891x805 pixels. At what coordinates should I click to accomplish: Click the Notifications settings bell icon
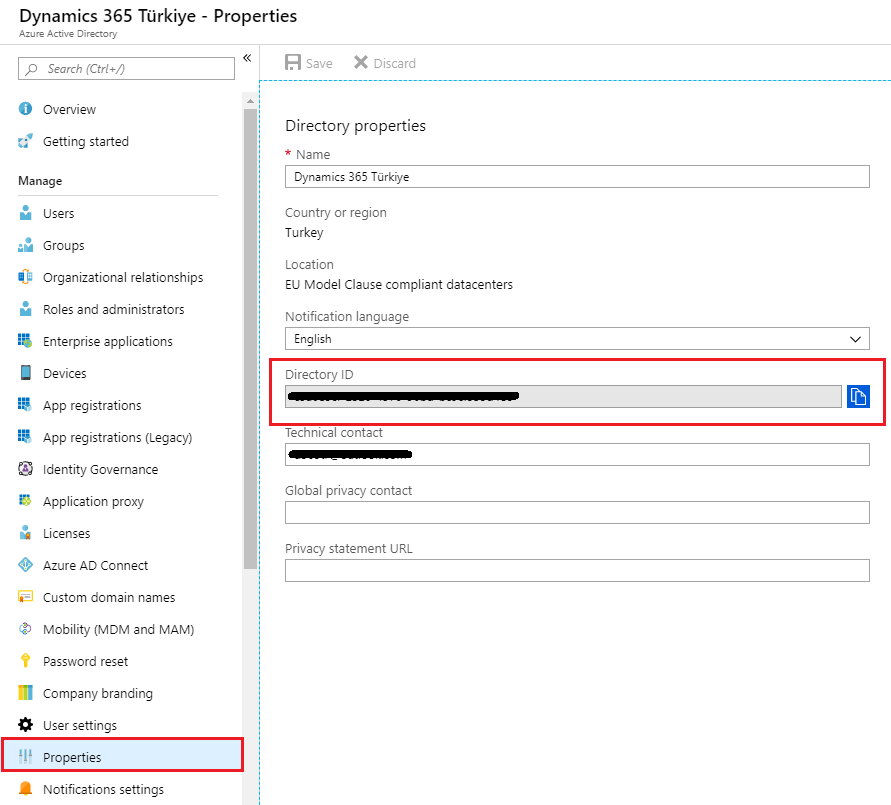pos(26,789)
